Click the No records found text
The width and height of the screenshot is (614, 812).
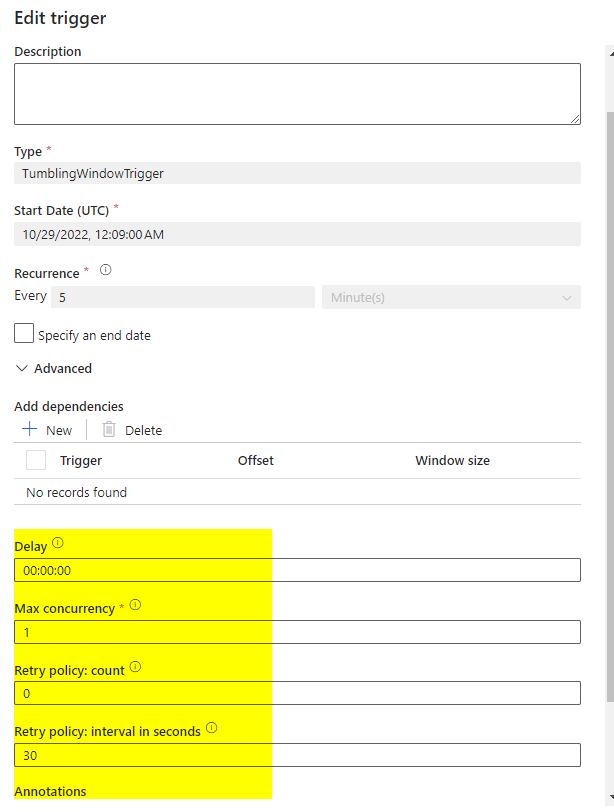coord(77,492)
